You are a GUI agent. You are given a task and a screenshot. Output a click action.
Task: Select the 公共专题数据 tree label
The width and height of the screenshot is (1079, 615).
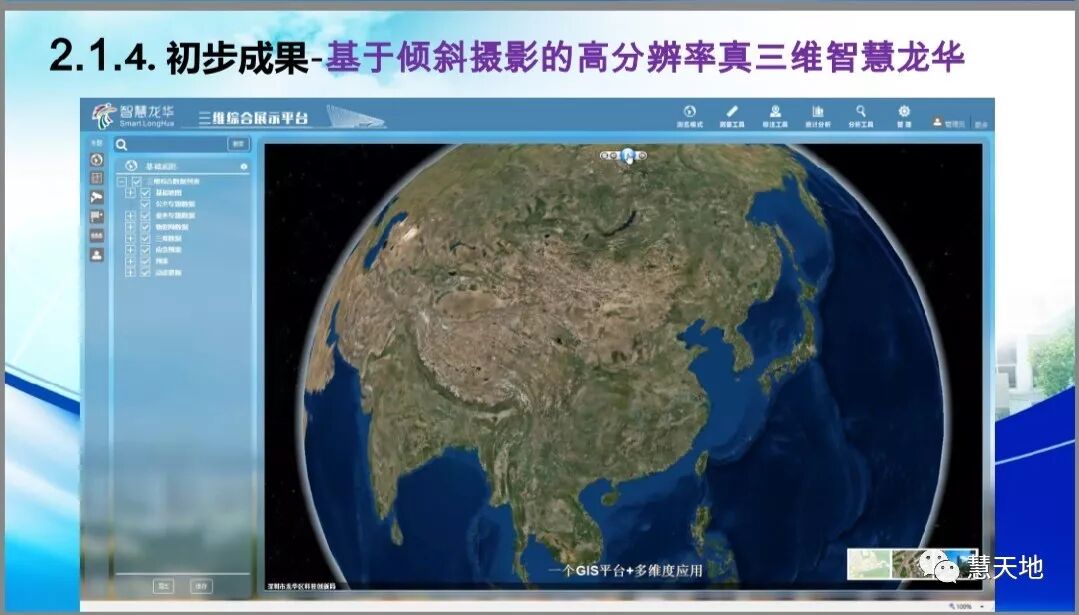175,204
